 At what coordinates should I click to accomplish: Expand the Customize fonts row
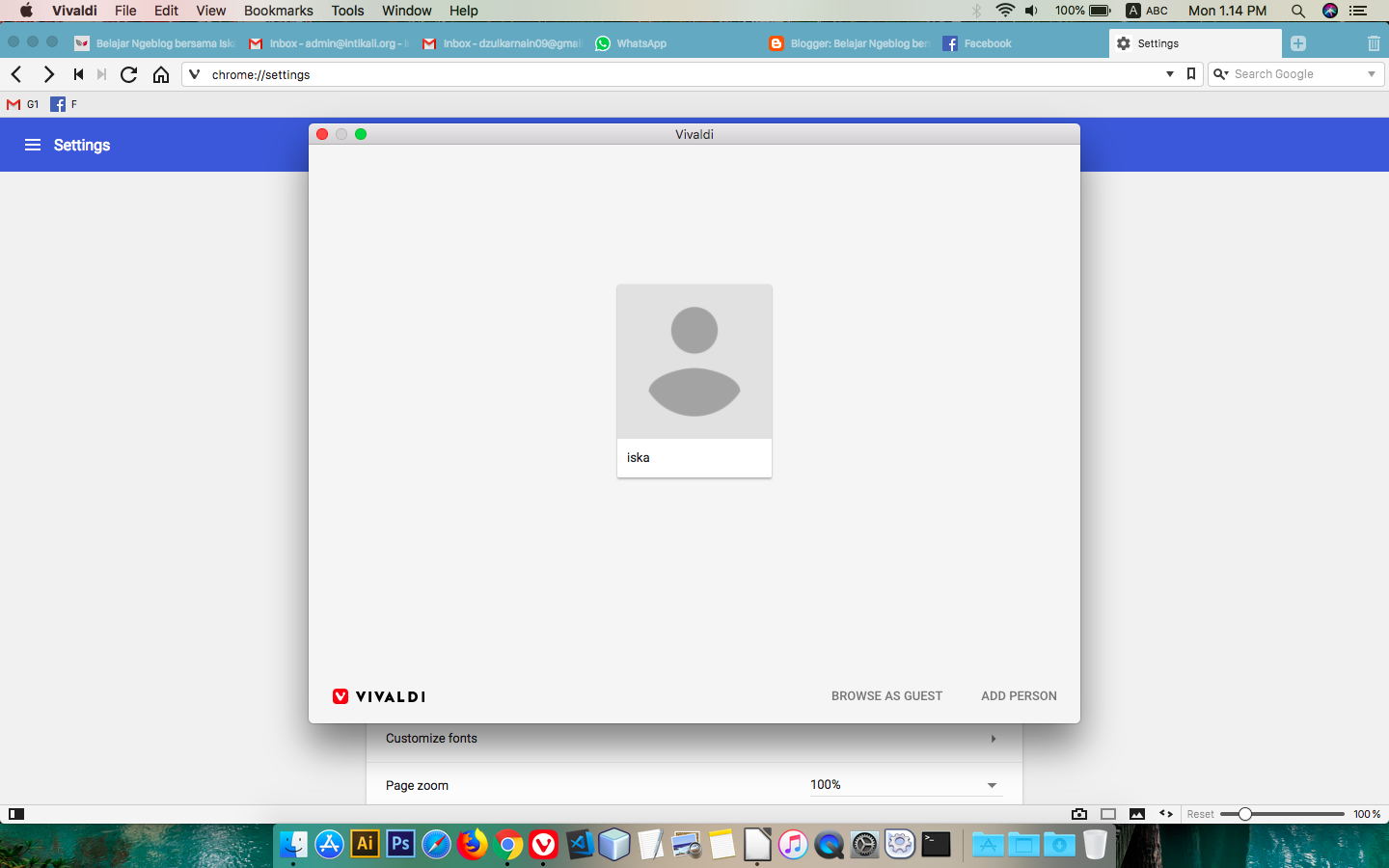click(992, 738)
